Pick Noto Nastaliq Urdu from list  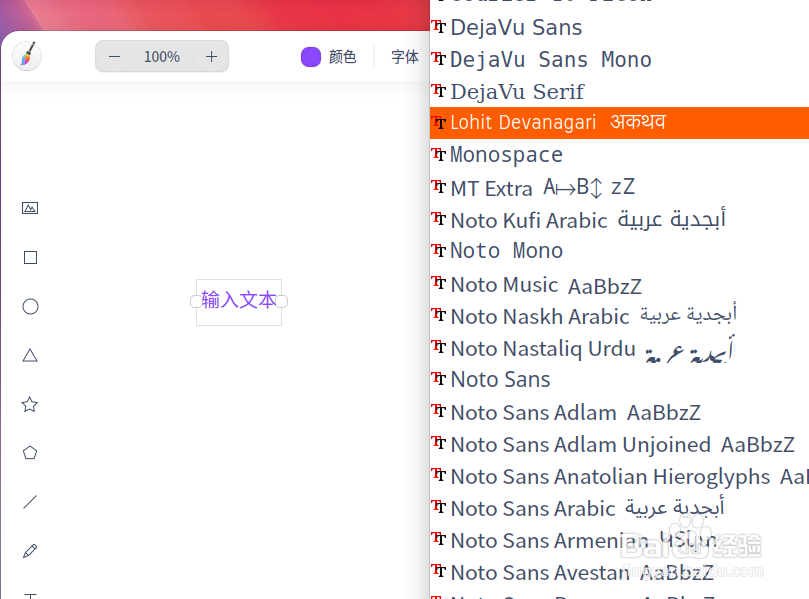619,348
